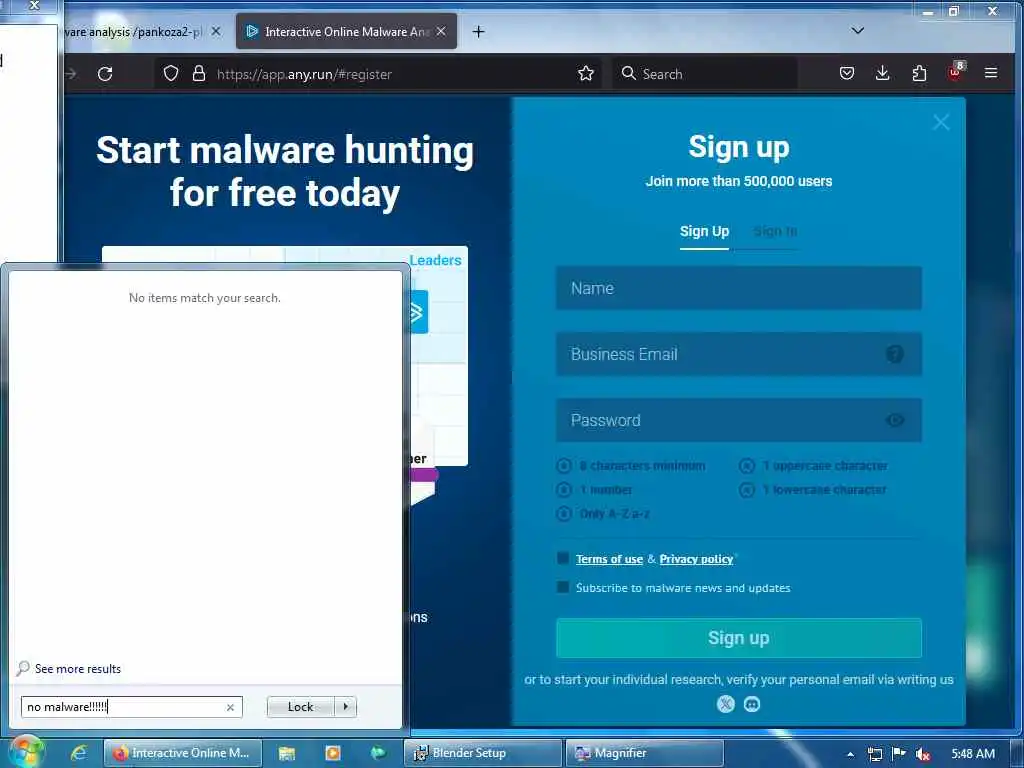
Task: Open the Firefox extensions menu
Action: click(919, 73)
